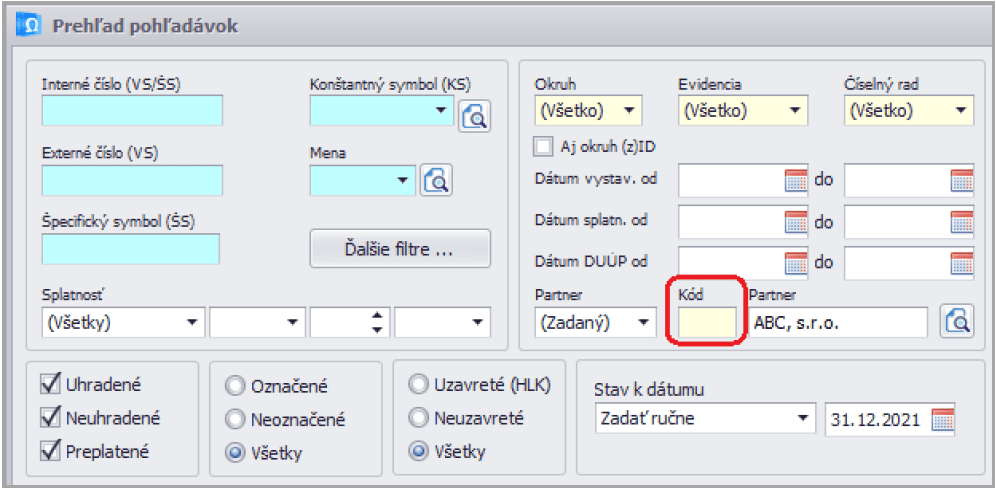
Task: Enable the Aj okruh (z)ID checkbox
Action: coord(543,147)
